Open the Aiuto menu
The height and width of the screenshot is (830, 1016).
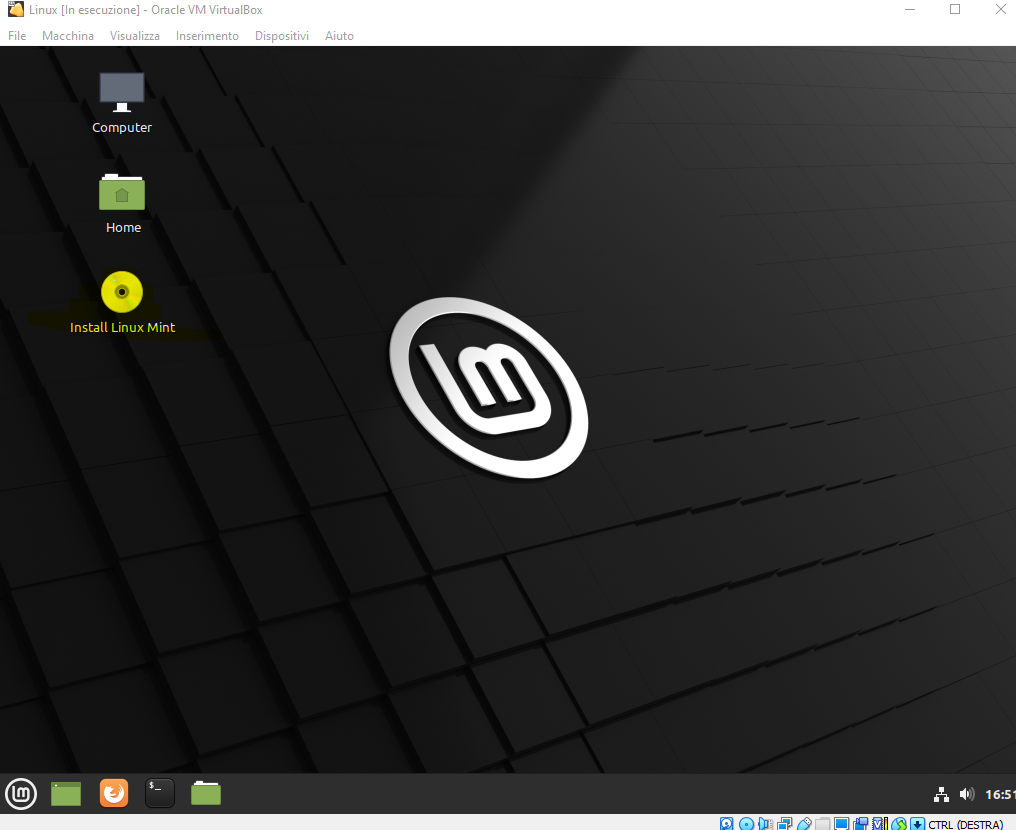point(340,36)
